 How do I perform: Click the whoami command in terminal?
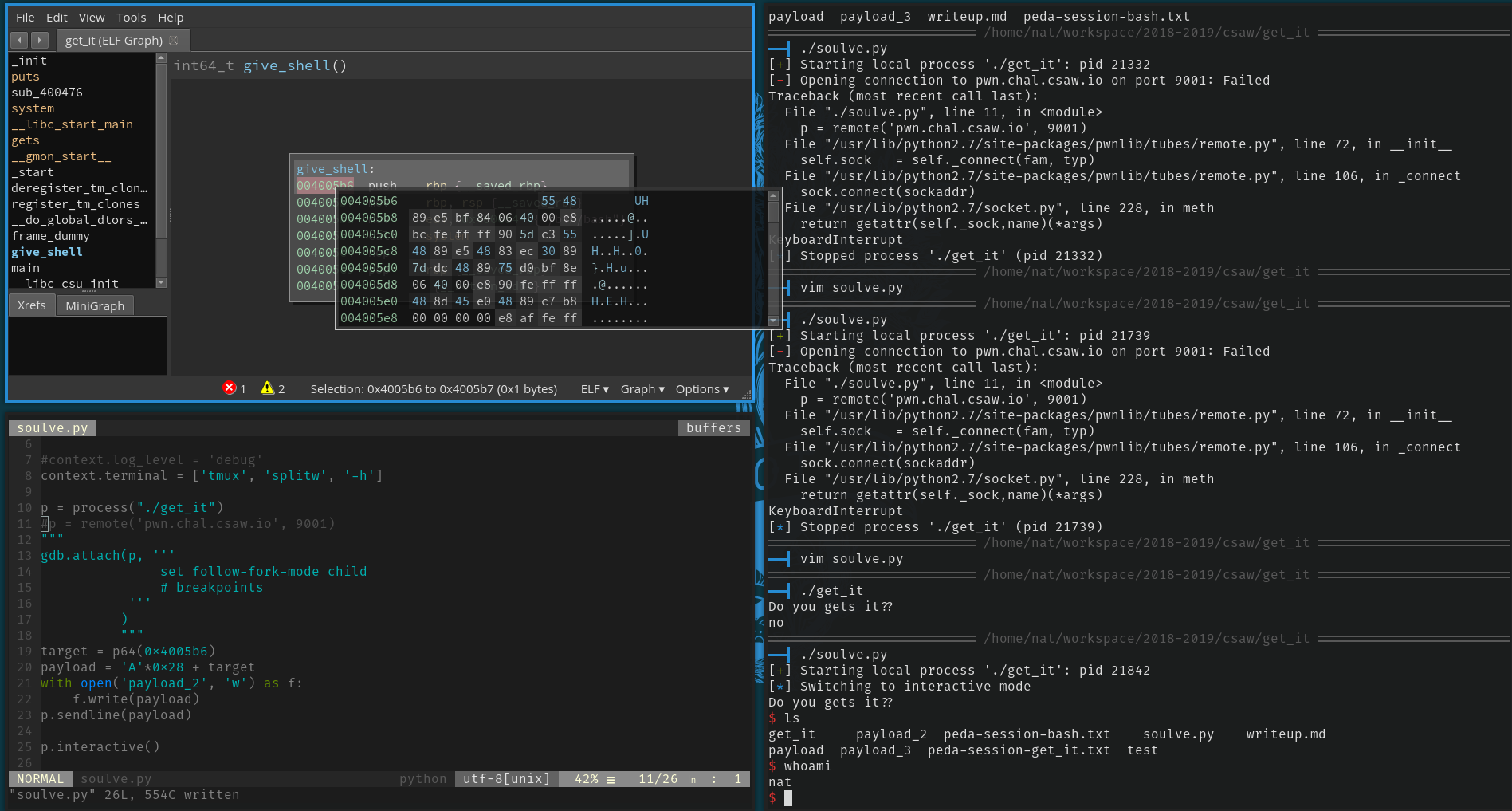point(807,766)
